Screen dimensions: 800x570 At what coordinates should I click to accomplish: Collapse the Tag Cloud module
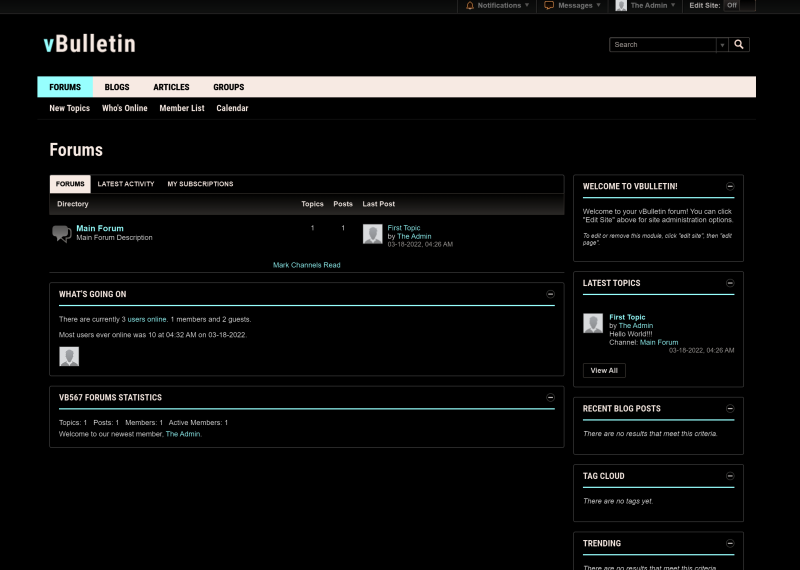pos(730,476)
